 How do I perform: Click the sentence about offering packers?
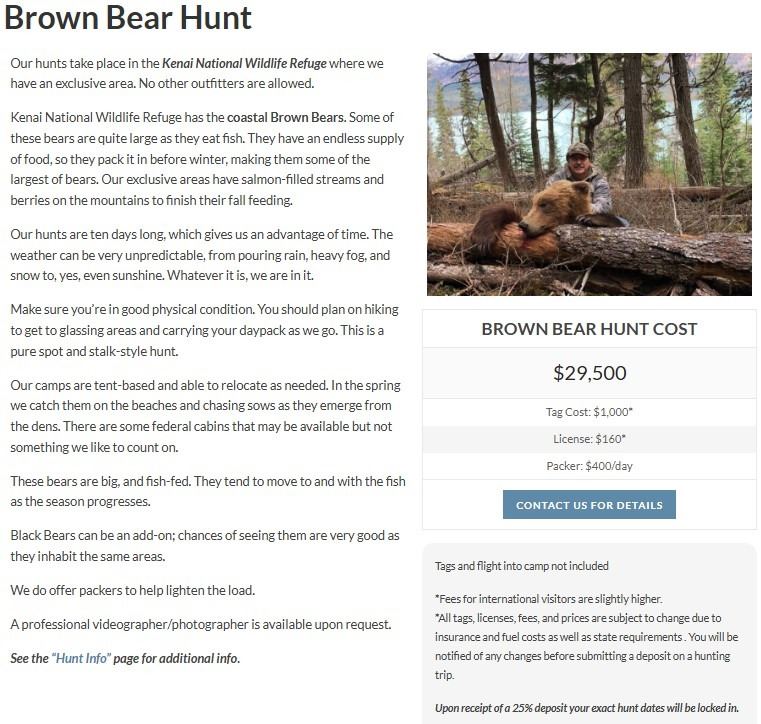tap(132, 590)
